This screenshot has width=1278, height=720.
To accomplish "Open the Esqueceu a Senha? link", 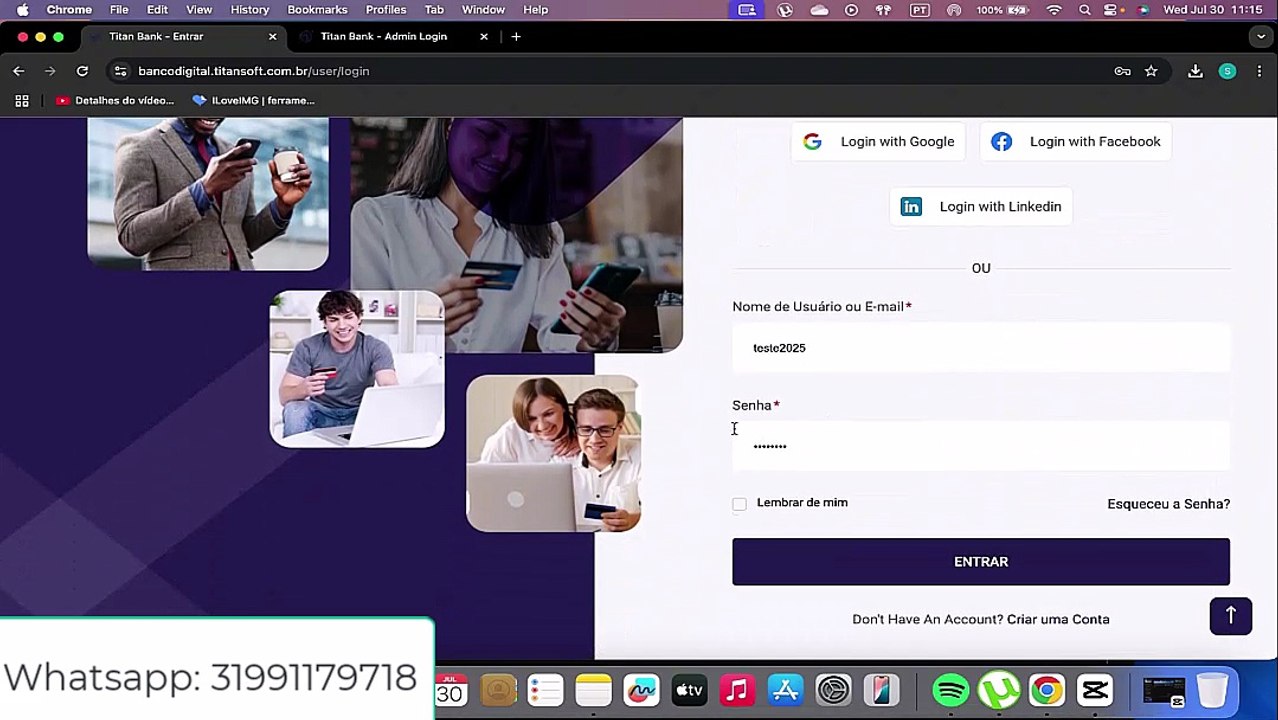I will pyautogui.click(x=1168, y=504).
